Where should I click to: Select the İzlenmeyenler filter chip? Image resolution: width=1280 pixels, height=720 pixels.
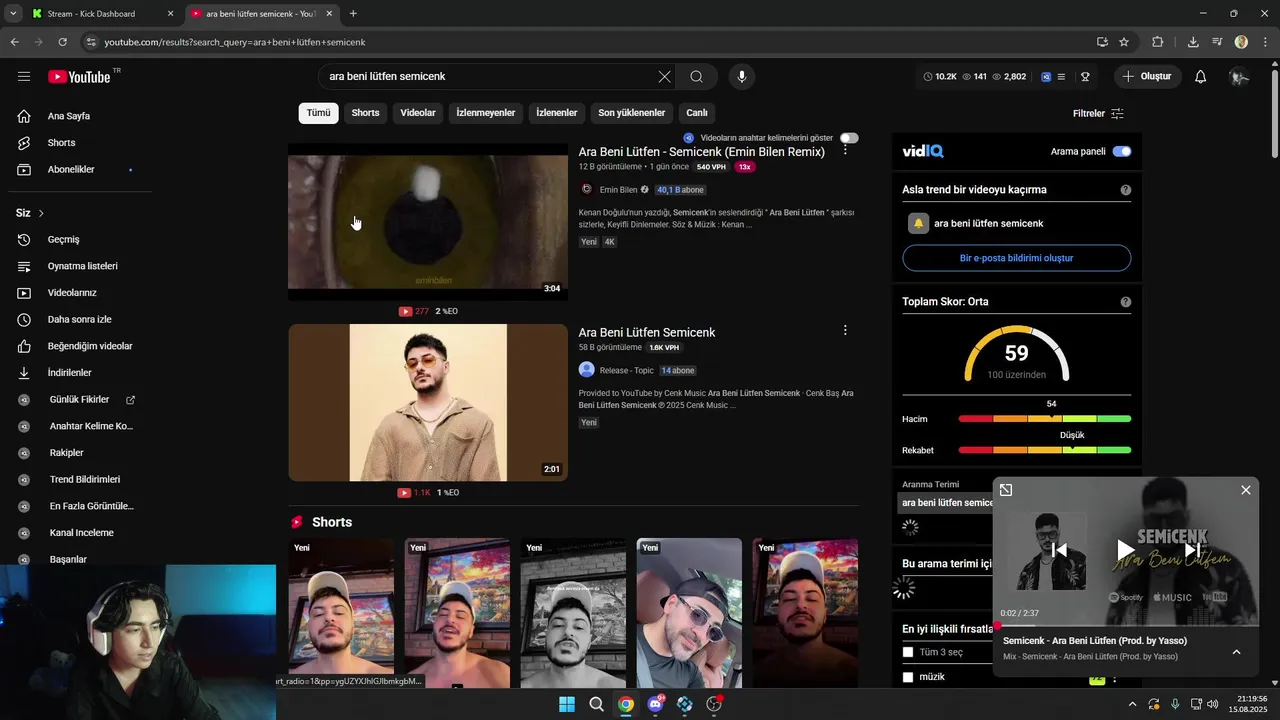(486, 113)
